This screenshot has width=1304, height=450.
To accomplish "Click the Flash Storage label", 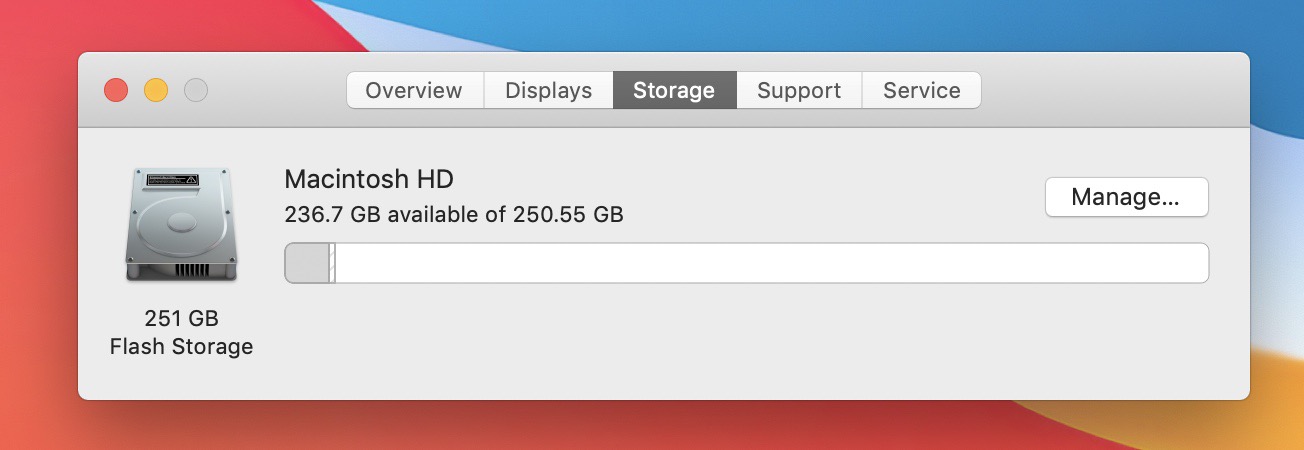I will coord(181,347).
